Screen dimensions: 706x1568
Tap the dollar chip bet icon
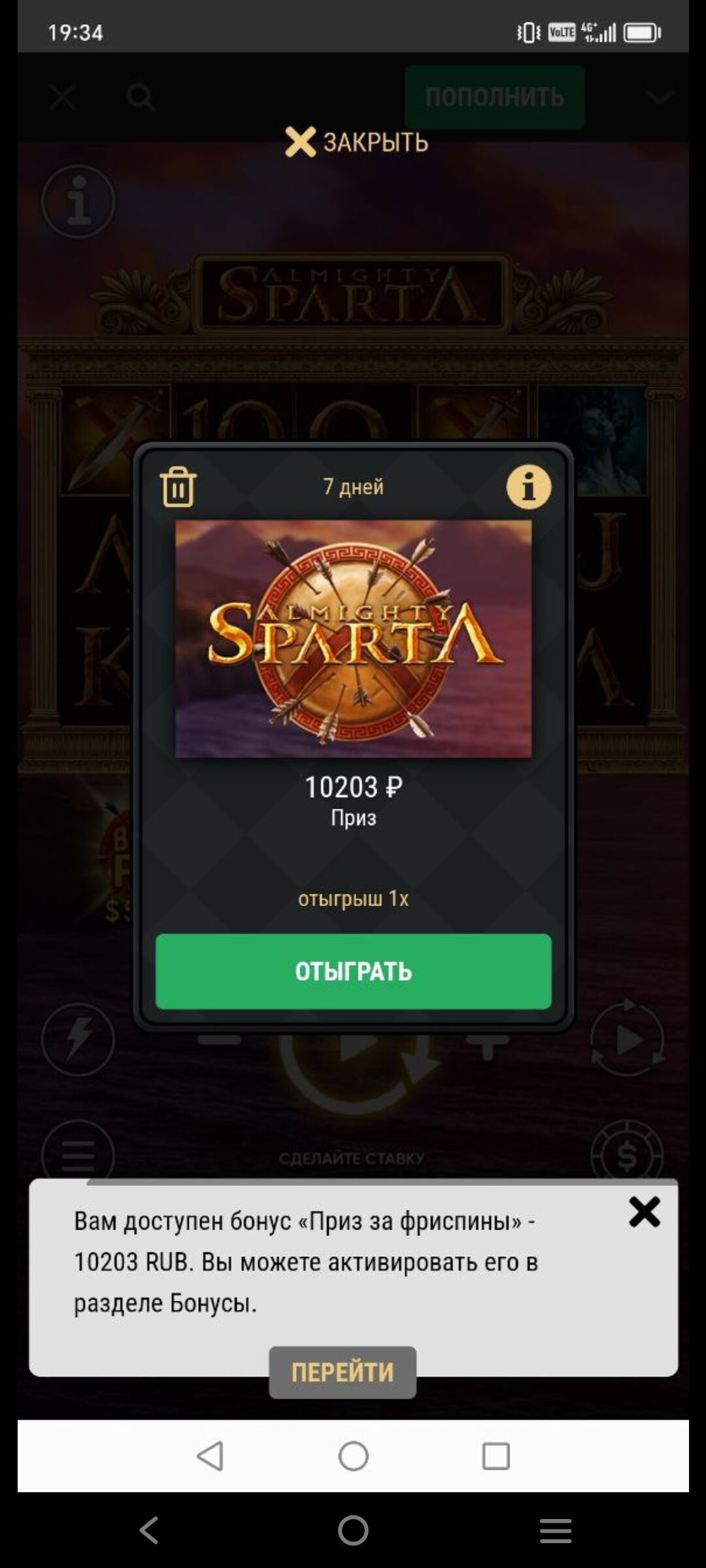point(626,1155)
